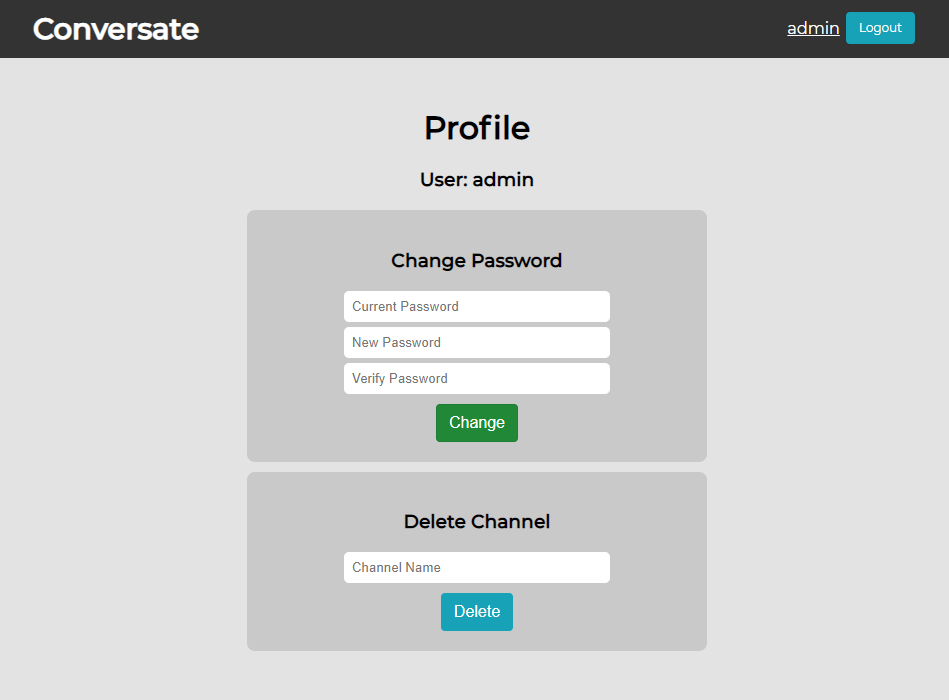Submit the password change via Change
This screenshot has width=949, height=700.
477,422
